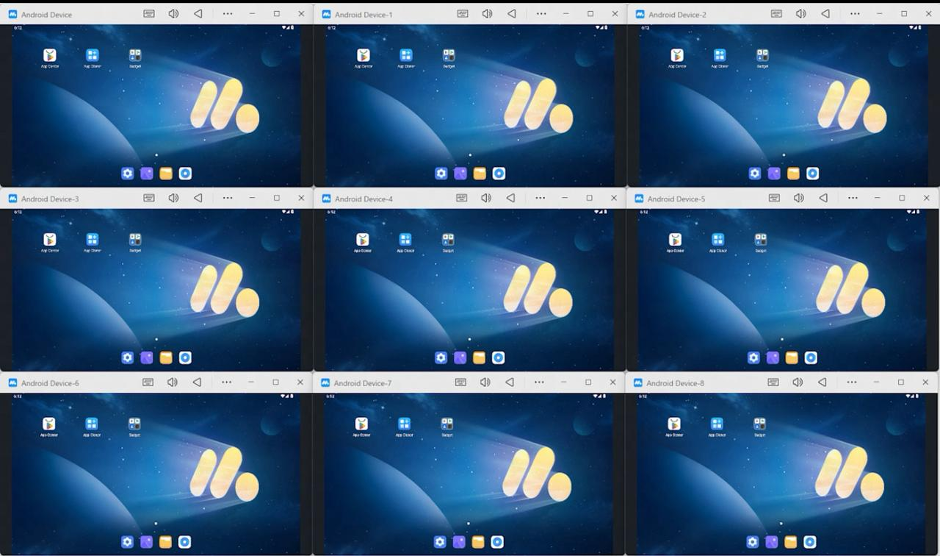Image resolution: width=941 pixels, height=556 pixels.
Task: Open Settings gear in Android Device-2 dock
Action: pos(755,174)
